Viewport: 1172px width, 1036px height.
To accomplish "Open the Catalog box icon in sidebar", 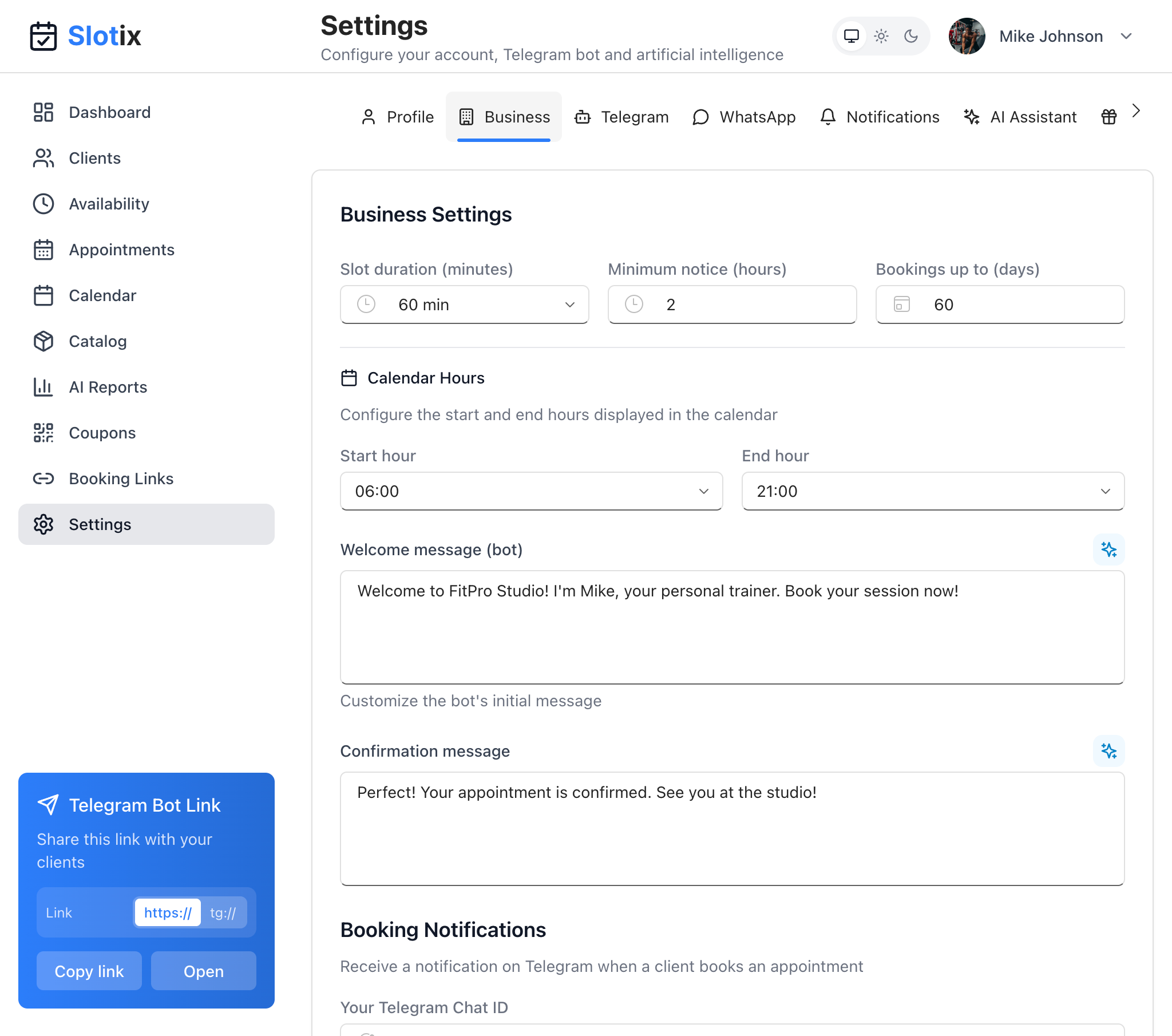I will (43, 341).
